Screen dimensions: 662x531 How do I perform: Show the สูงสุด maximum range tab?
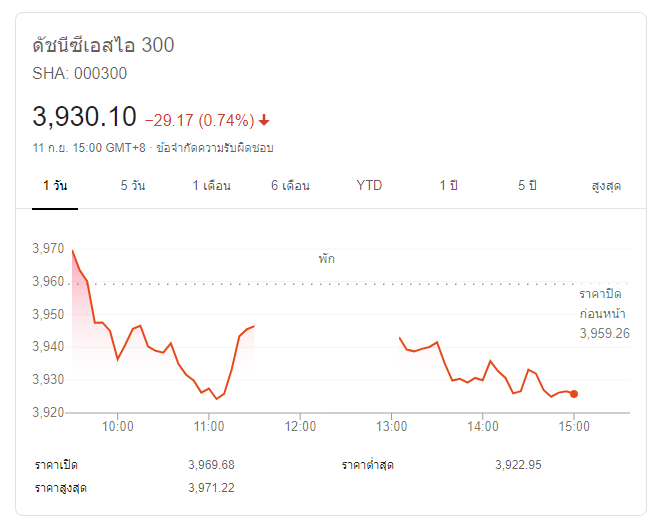[606, 186]
